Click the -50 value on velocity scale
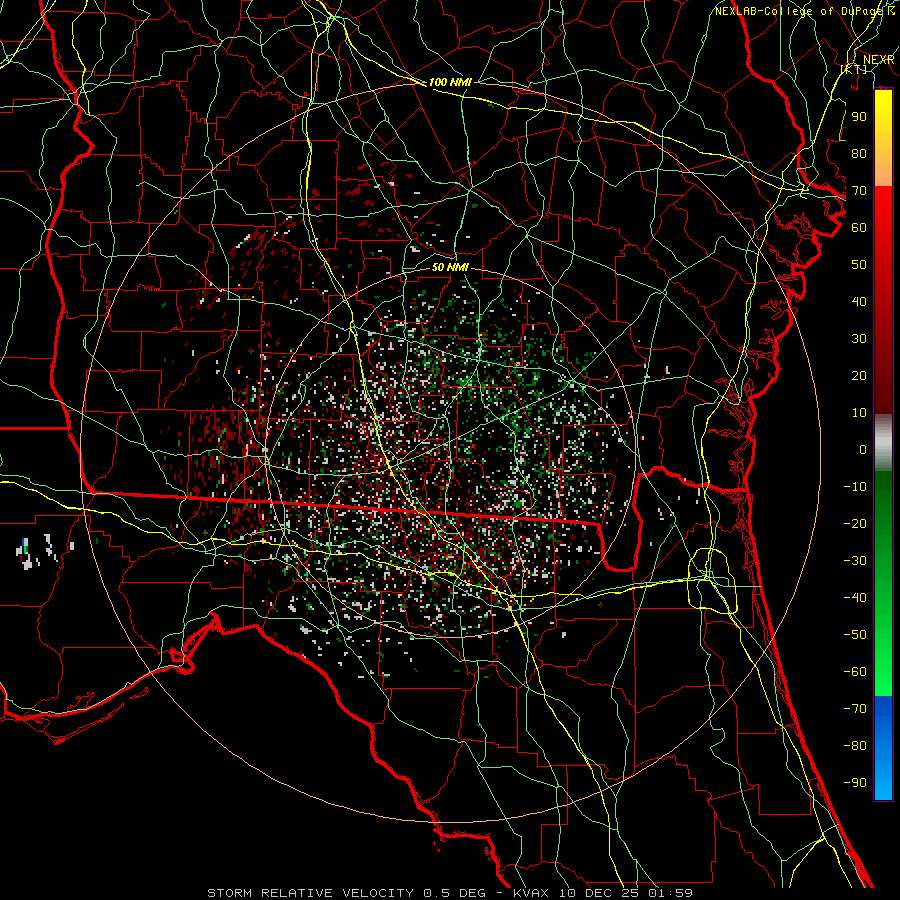Image resolution: width=900 pixels, height=900 pixels. coord(855,635)
